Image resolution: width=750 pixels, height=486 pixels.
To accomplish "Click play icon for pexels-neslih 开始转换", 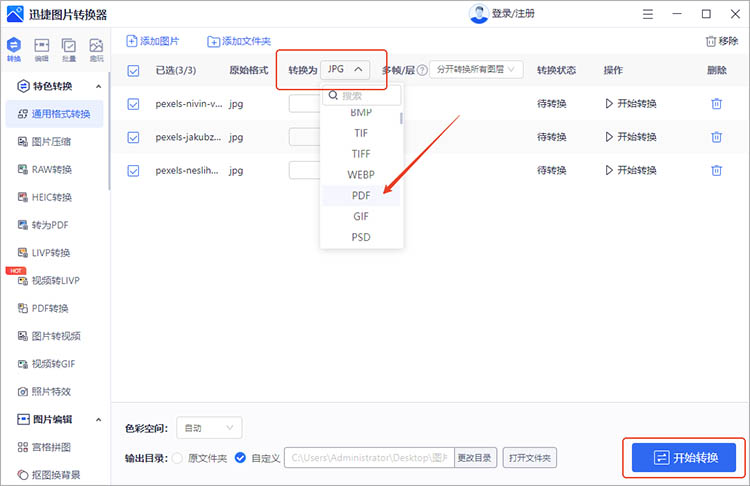I will point(609,170).
